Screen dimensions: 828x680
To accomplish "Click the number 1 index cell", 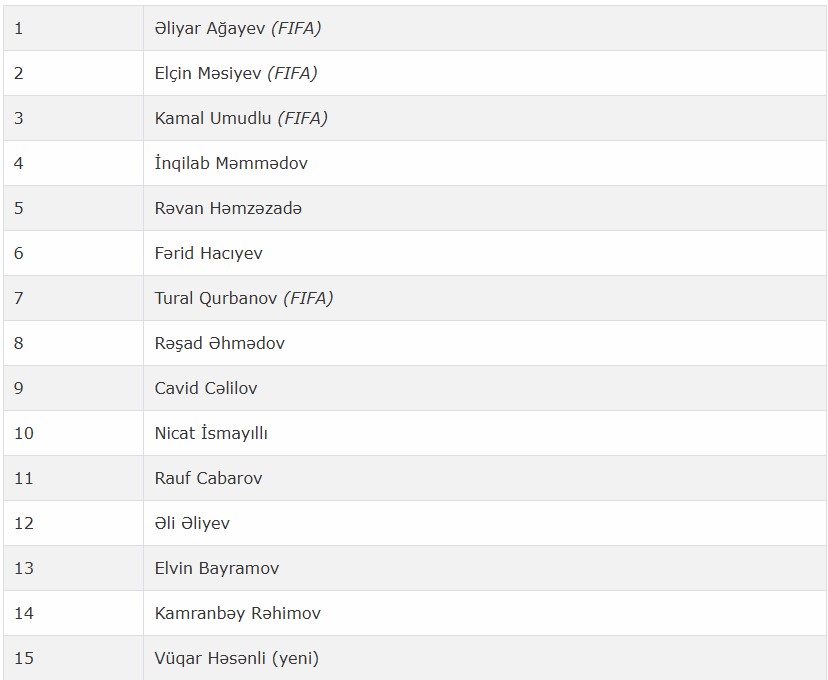I will tap(73, 29).
